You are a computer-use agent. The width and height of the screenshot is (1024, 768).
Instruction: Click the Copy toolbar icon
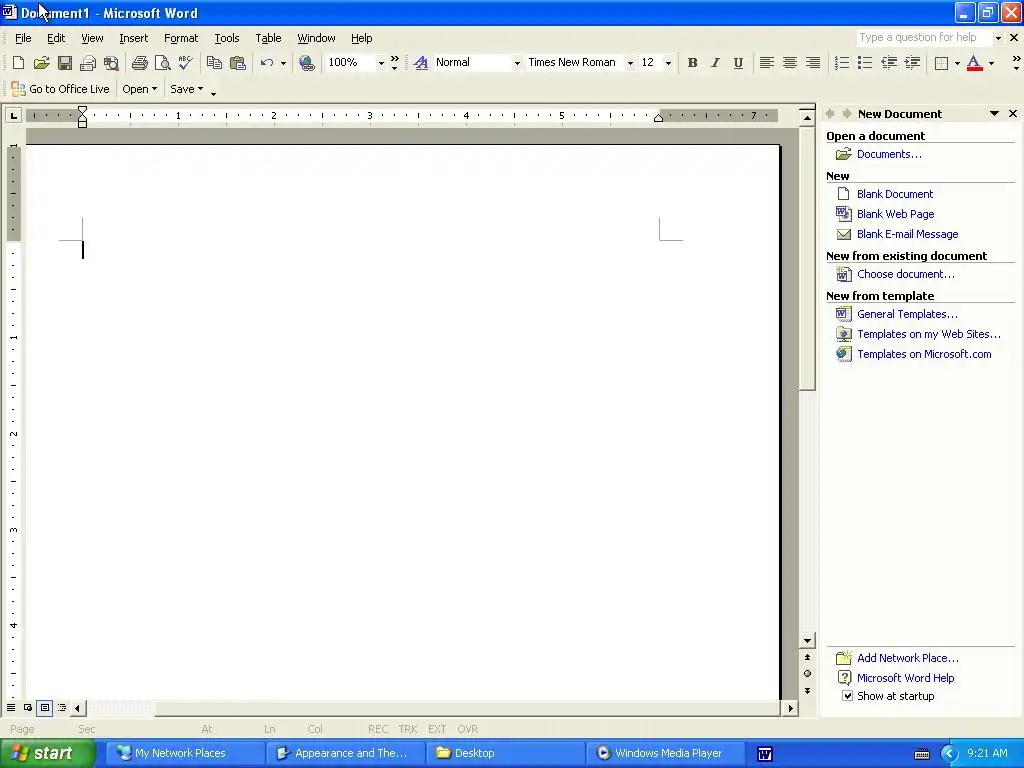214,63
